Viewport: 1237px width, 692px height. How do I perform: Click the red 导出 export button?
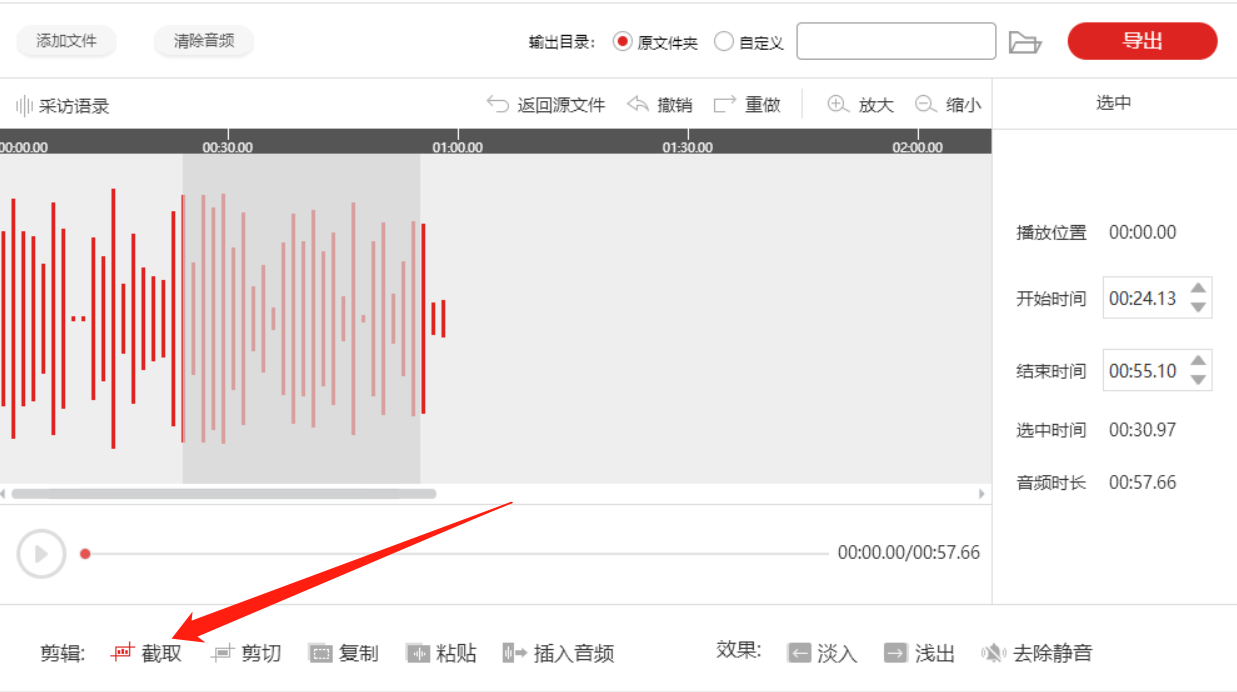pos(1142,41)
